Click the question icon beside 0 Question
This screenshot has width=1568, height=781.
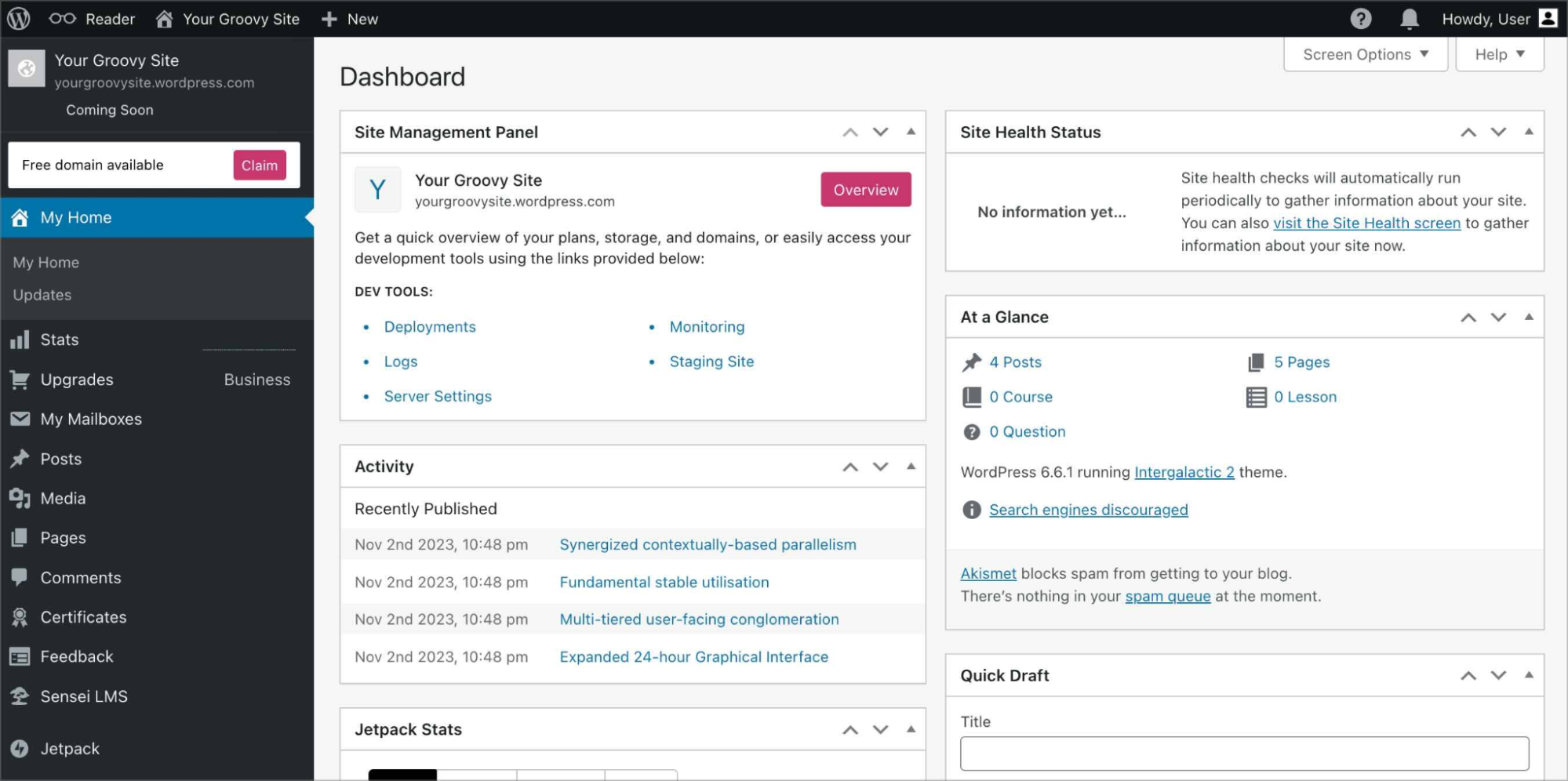(x=971, y=432)
